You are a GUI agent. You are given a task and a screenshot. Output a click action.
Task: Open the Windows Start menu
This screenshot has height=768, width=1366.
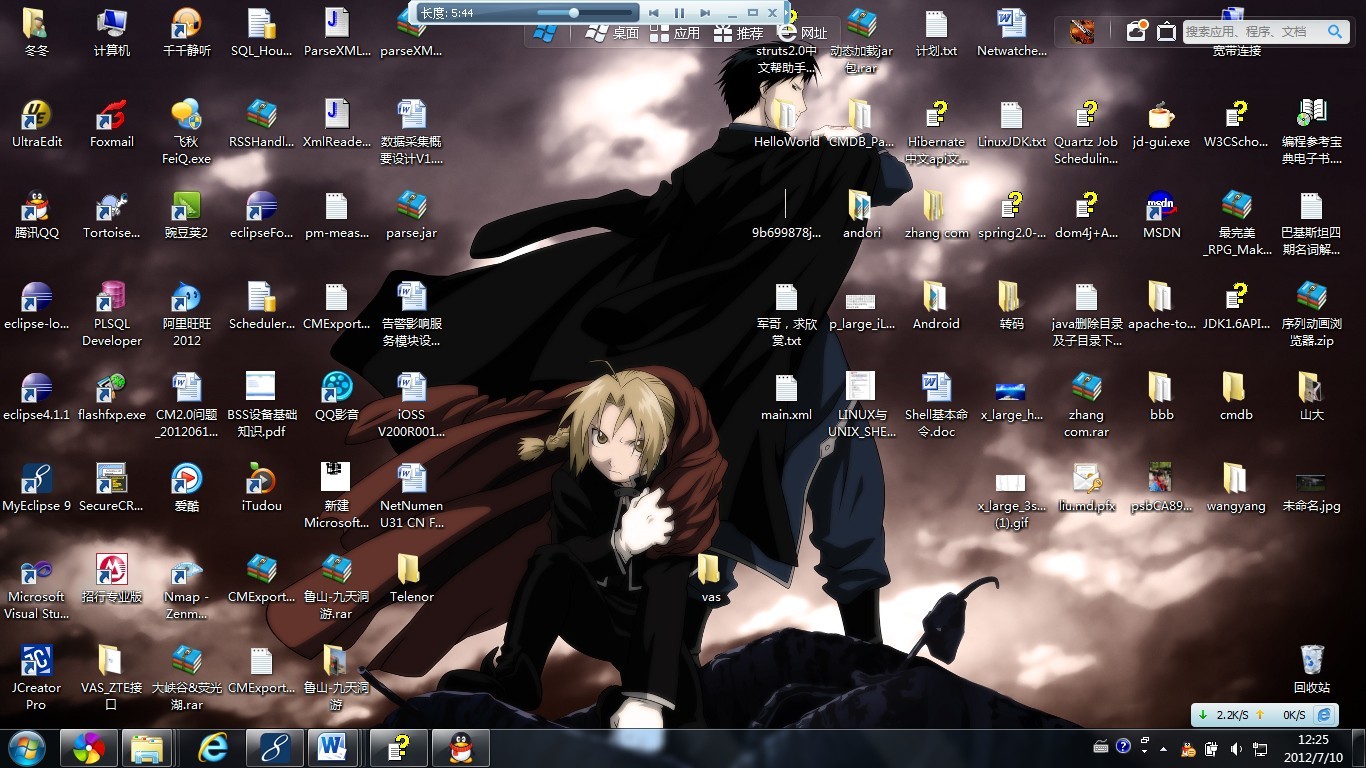26,747
